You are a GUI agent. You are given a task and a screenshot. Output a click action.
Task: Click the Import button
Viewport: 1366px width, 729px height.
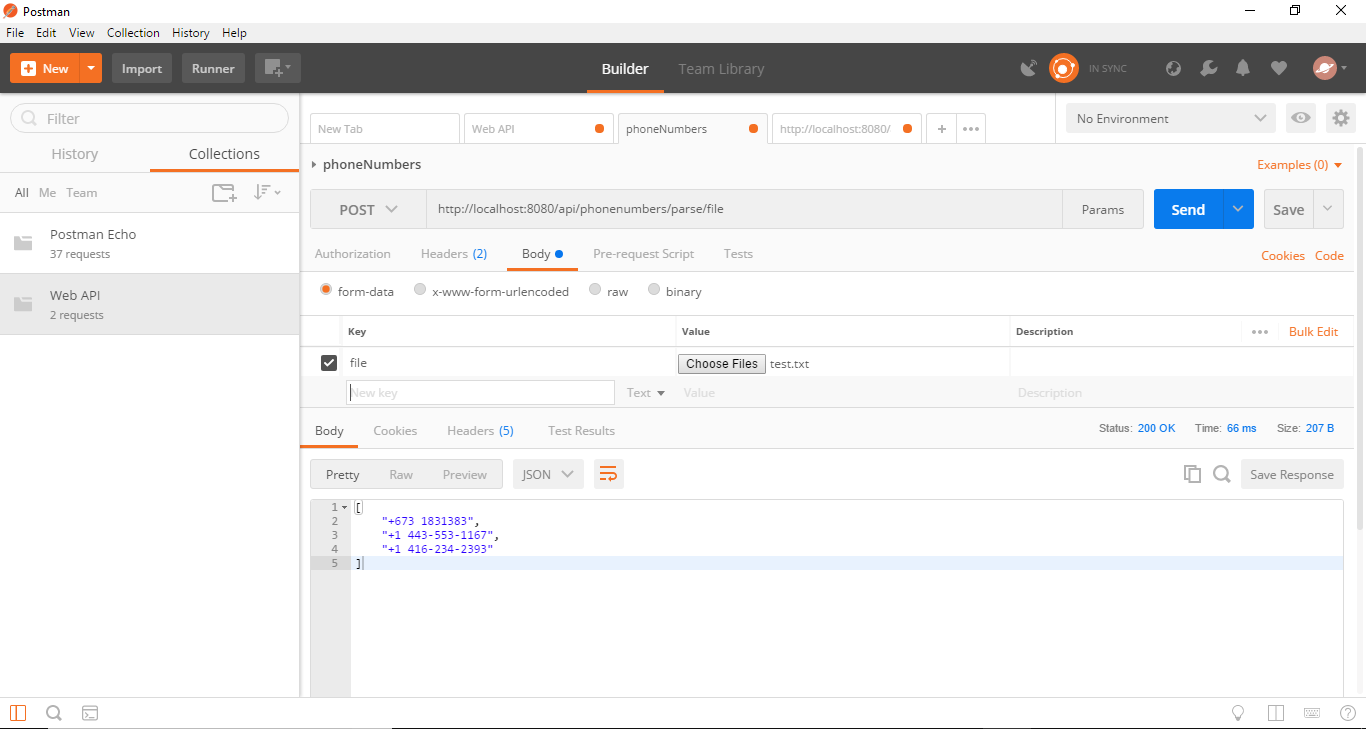coord(142,68)
